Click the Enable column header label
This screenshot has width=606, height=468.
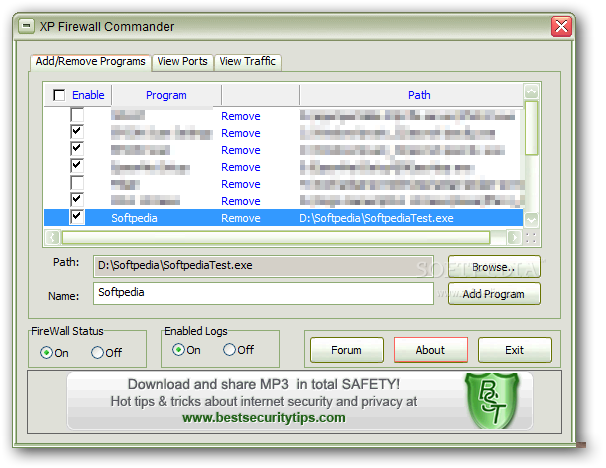coord(88,95)
